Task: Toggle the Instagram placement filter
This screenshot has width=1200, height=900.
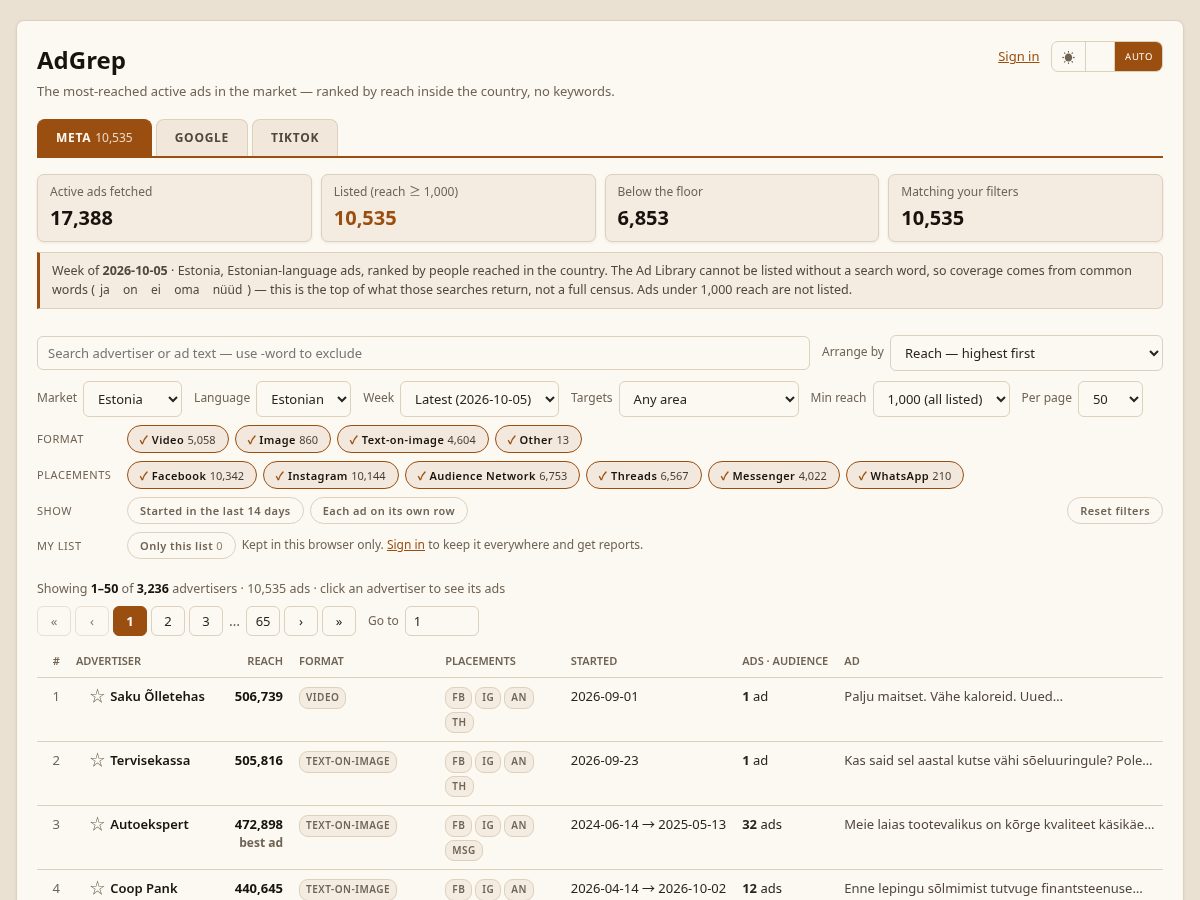Action: tap(331, 475)
